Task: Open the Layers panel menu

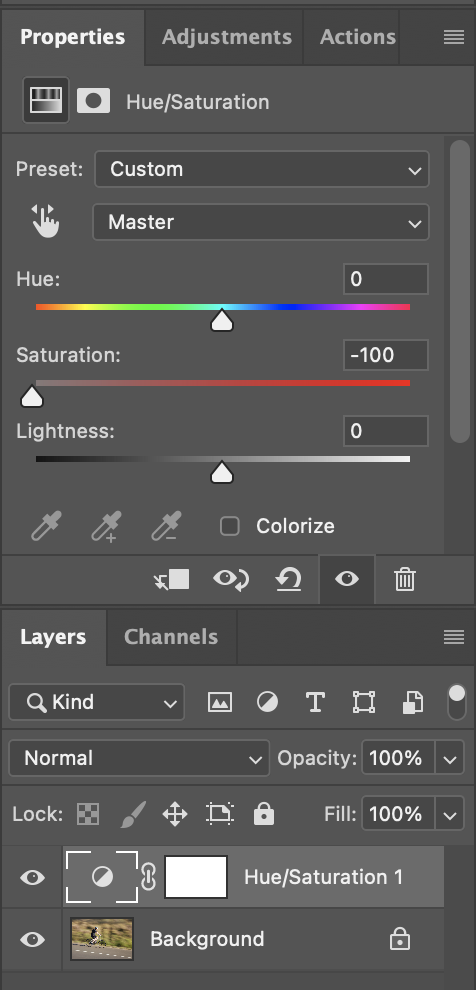Action: (x=453, y=637)
